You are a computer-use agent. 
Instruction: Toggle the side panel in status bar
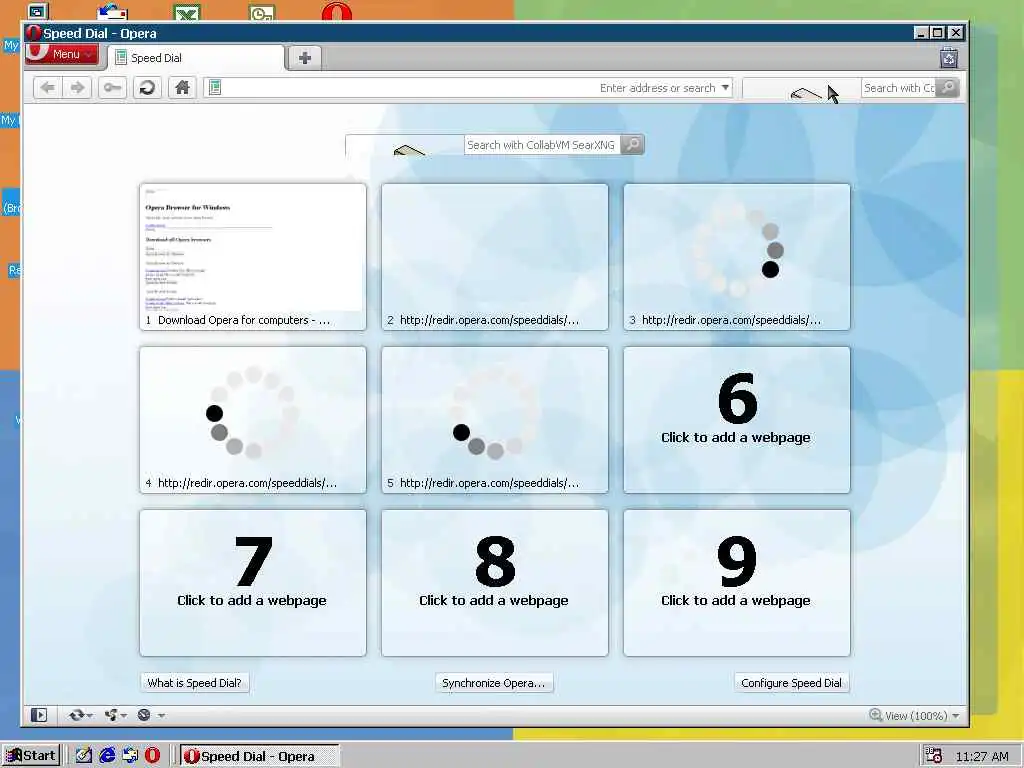pyautogui.click(x=39, y=715)
